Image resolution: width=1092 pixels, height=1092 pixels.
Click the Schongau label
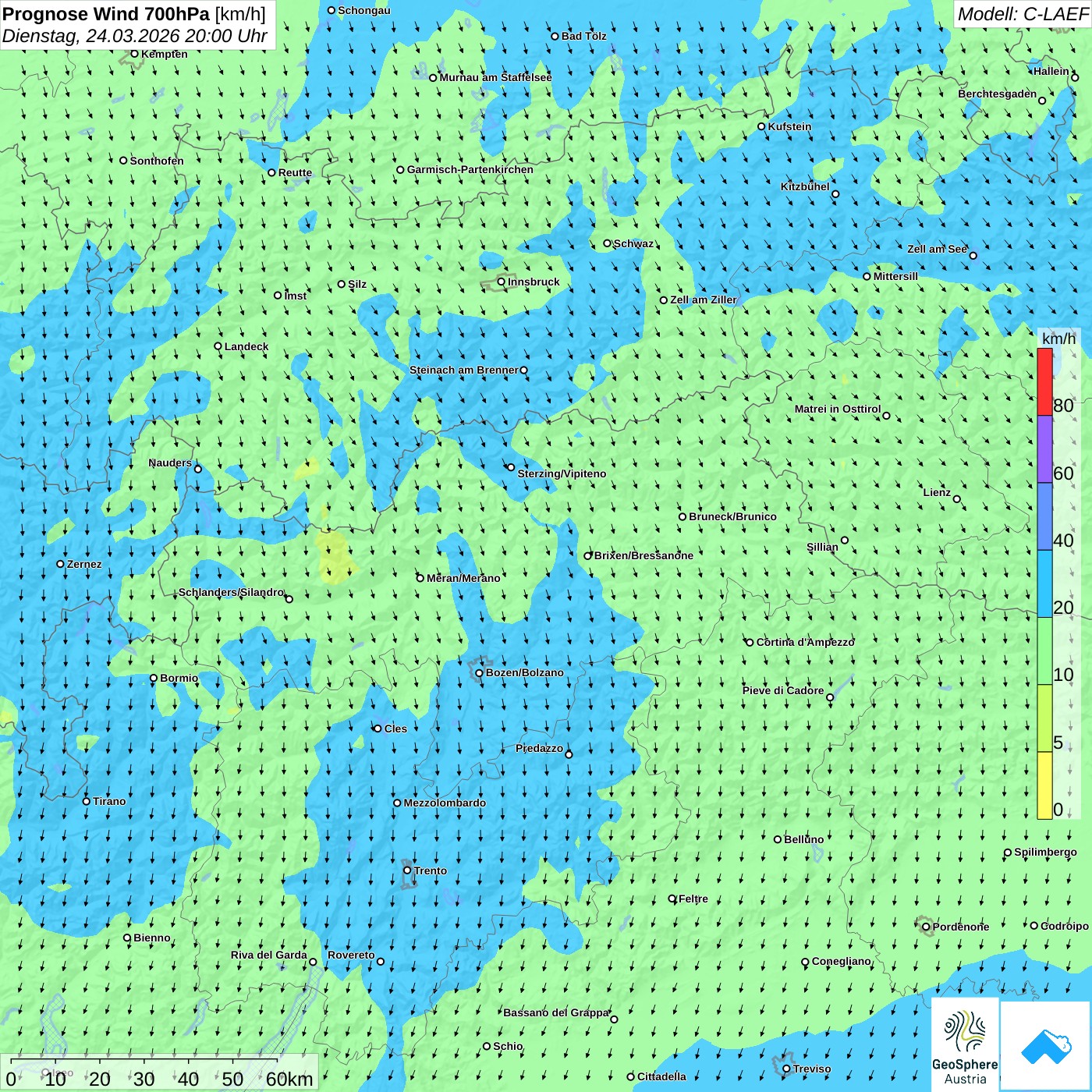[x=364, y=10]
